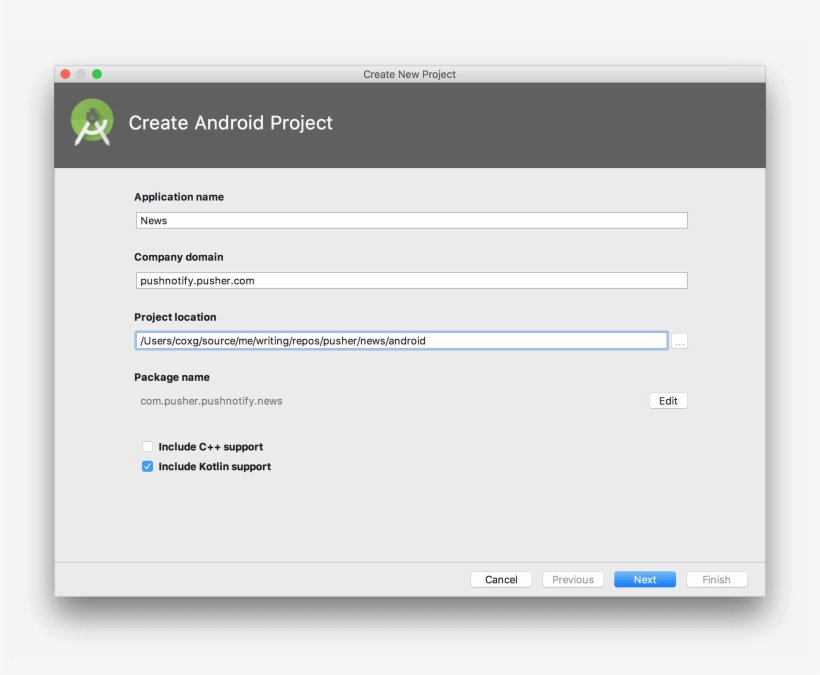Click the Previous button
The height and width of the screenshot is (675, 820).
[572, 579]
